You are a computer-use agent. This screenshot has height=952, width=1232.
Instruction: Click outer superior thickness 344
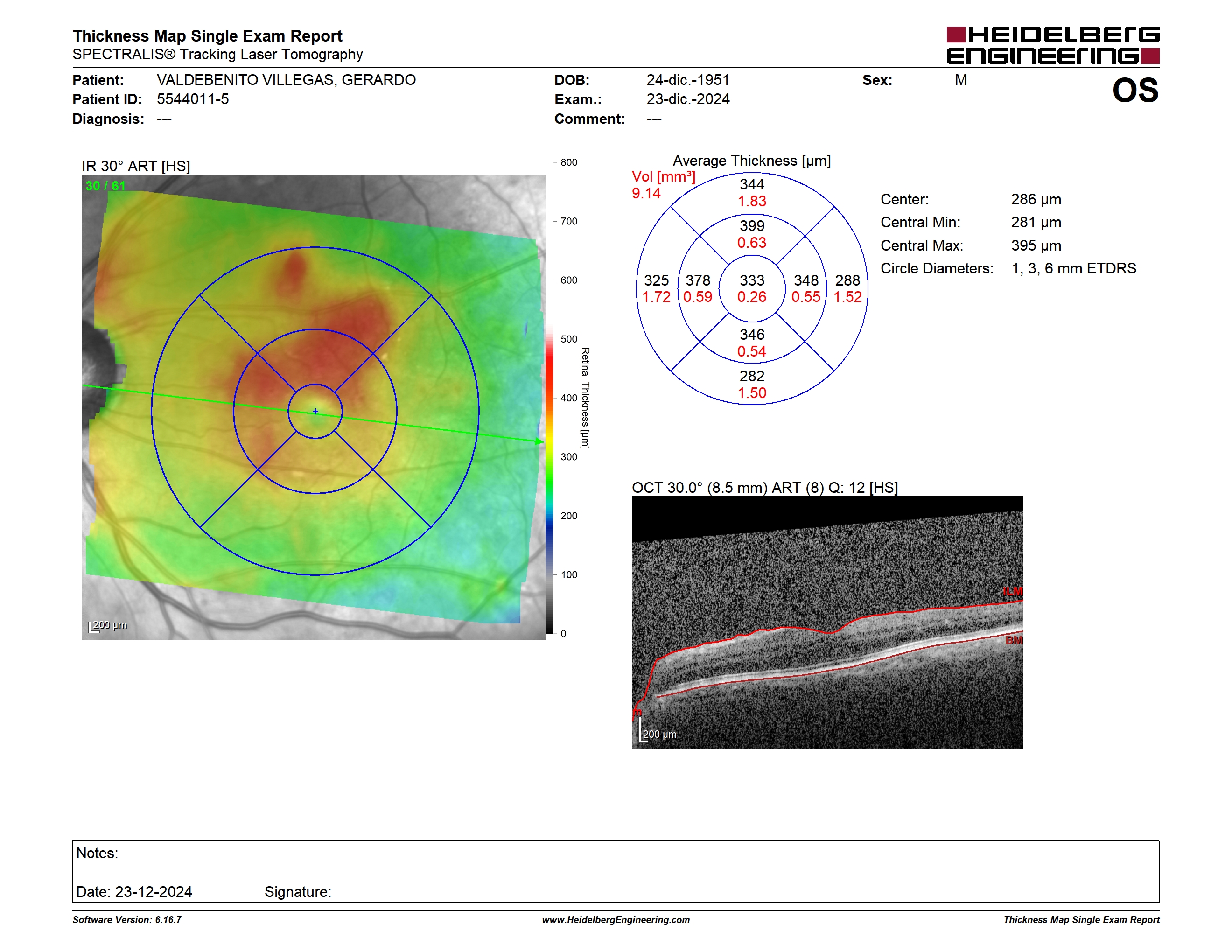point(752,184)
